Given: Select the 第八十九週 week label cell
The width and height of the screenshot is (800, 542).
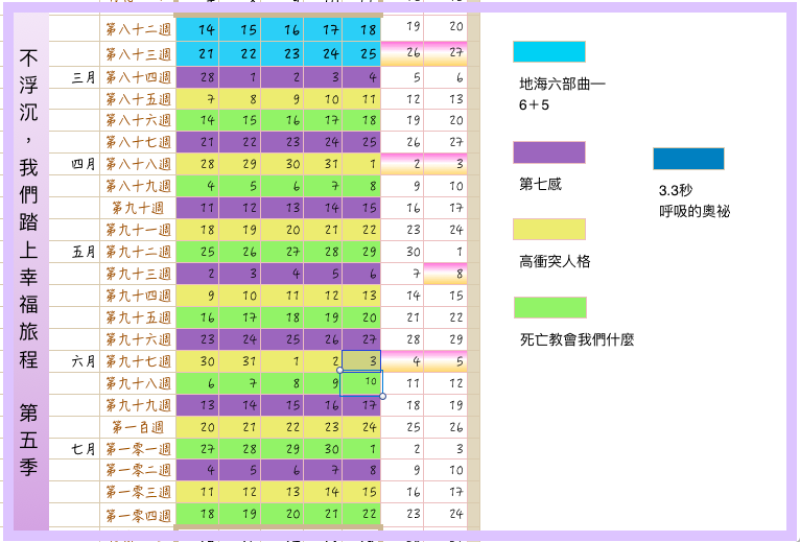Looking at the screenshot, I should [138, 186].
